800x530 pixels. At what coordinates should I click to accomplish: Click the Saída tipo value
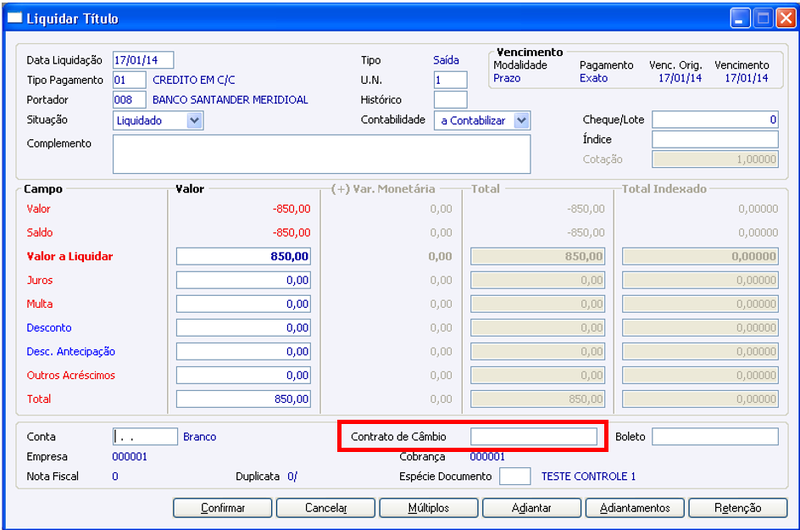pos(446,60)
